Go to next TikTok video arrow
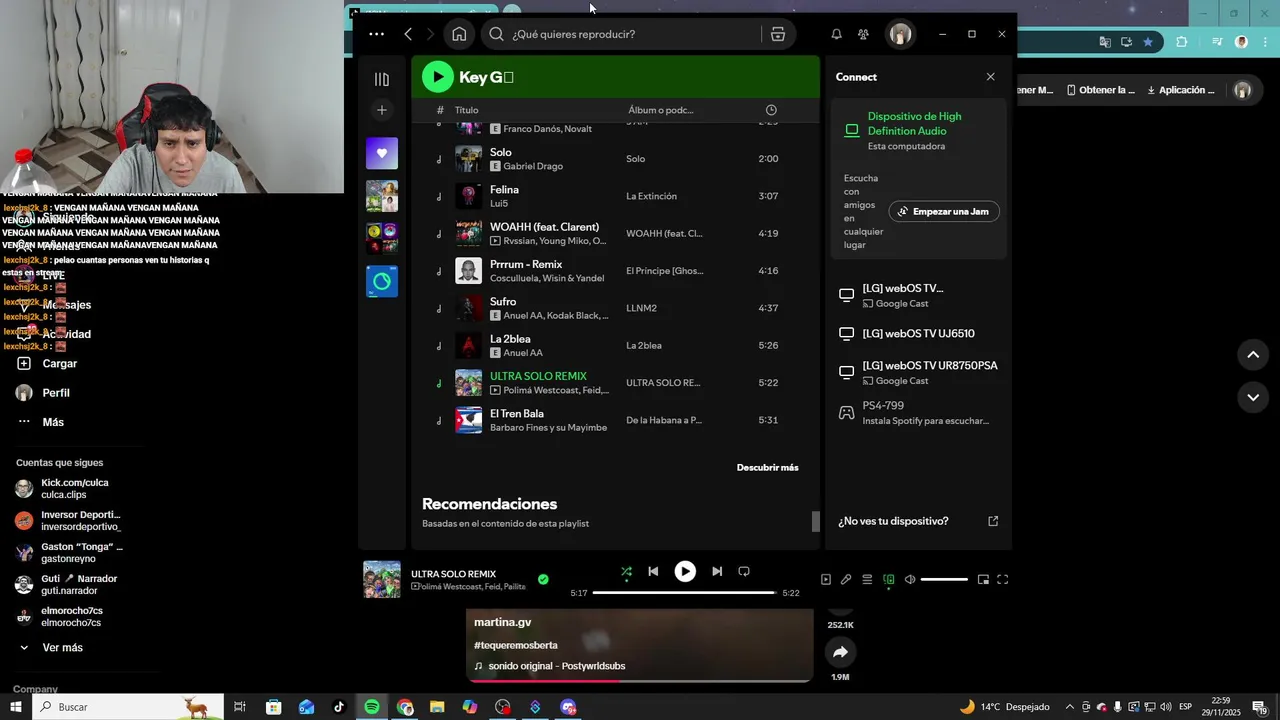This screenshot has width=1280, height=720. pos(1253,397)
